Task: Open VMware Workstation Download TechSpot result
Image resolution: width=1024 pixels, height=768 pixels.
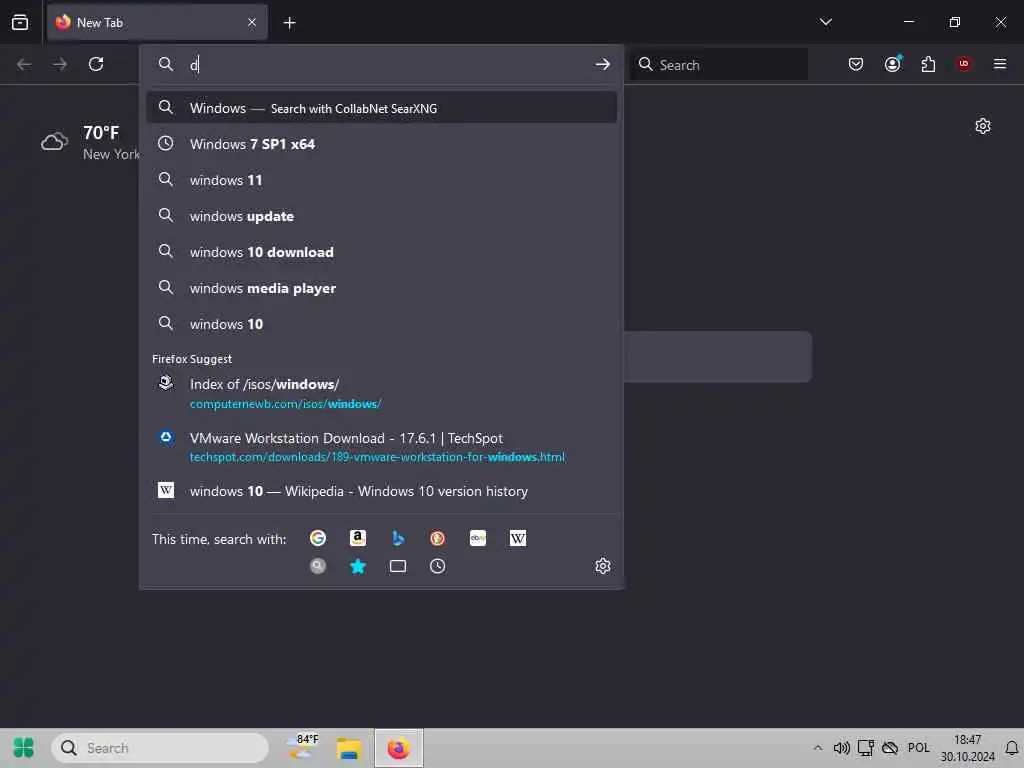Action: 381,447
